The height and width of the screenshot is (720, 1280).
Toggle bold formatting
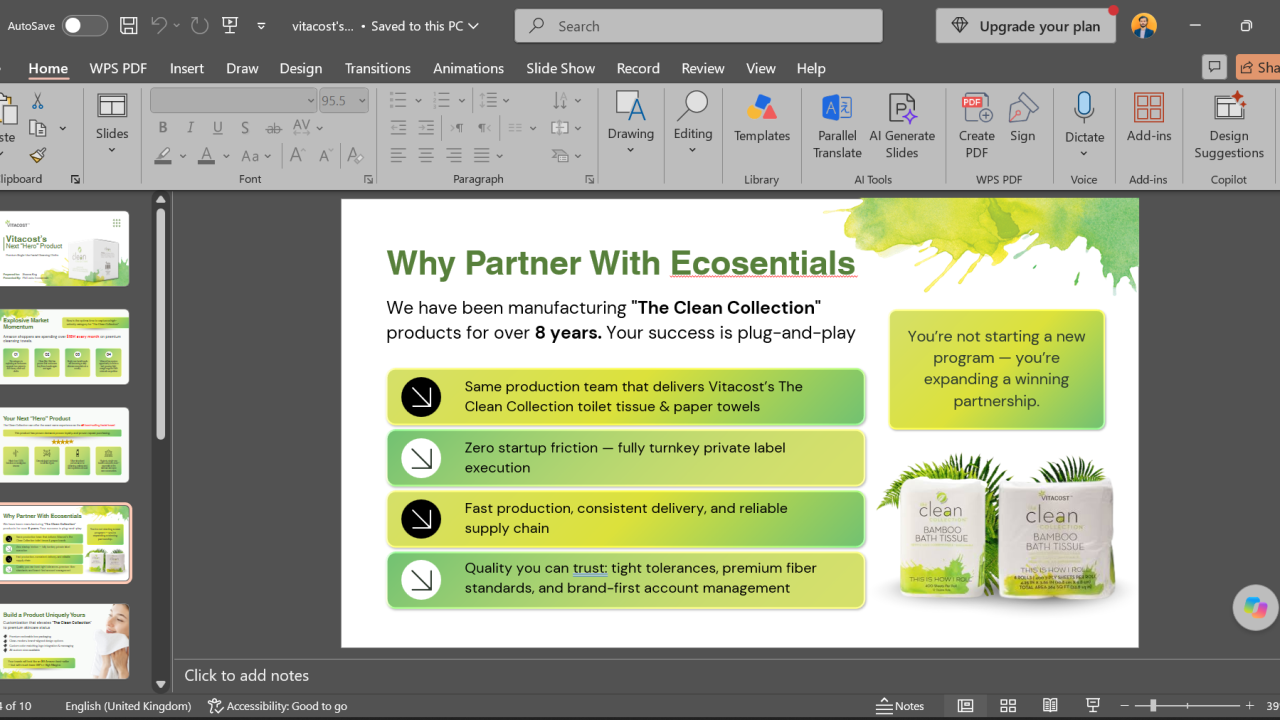pyautogui.click(x=163, y=128)
